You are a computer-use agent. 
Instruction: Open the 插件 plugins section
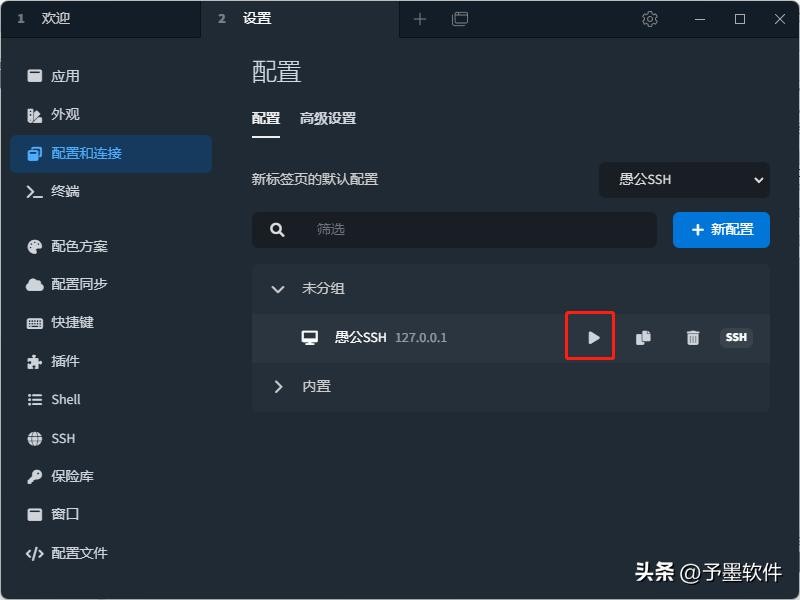pos(65,361)
